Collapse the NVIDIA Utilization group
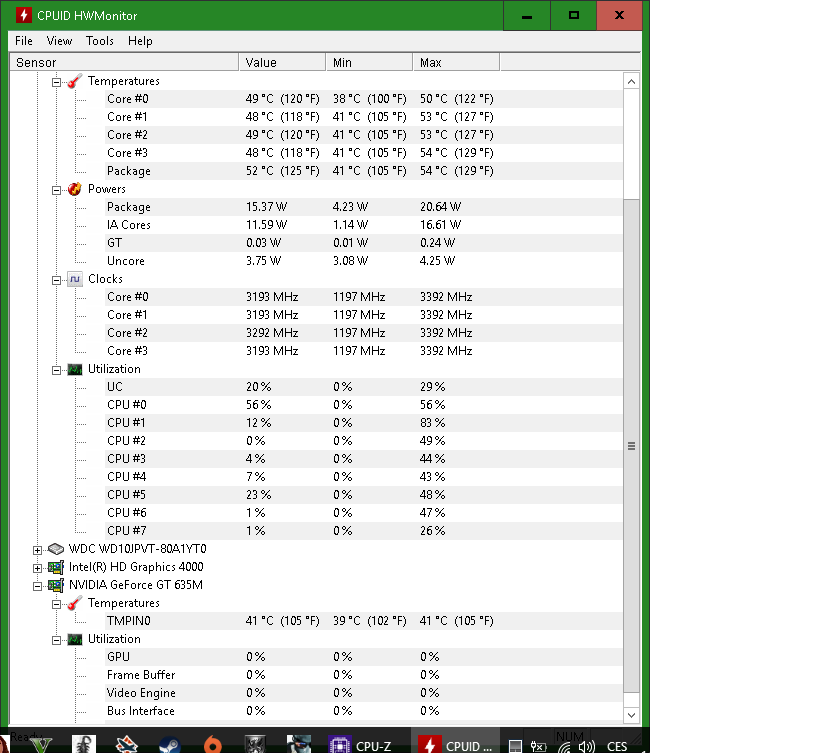Screen dimensions: 816x753 coord(56,641)
